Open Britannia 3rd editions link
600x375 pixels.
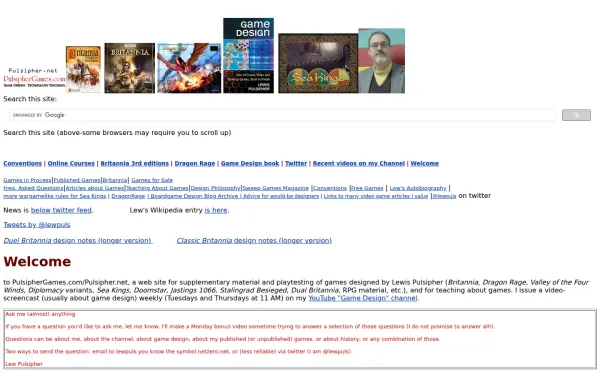coord(135,163)
